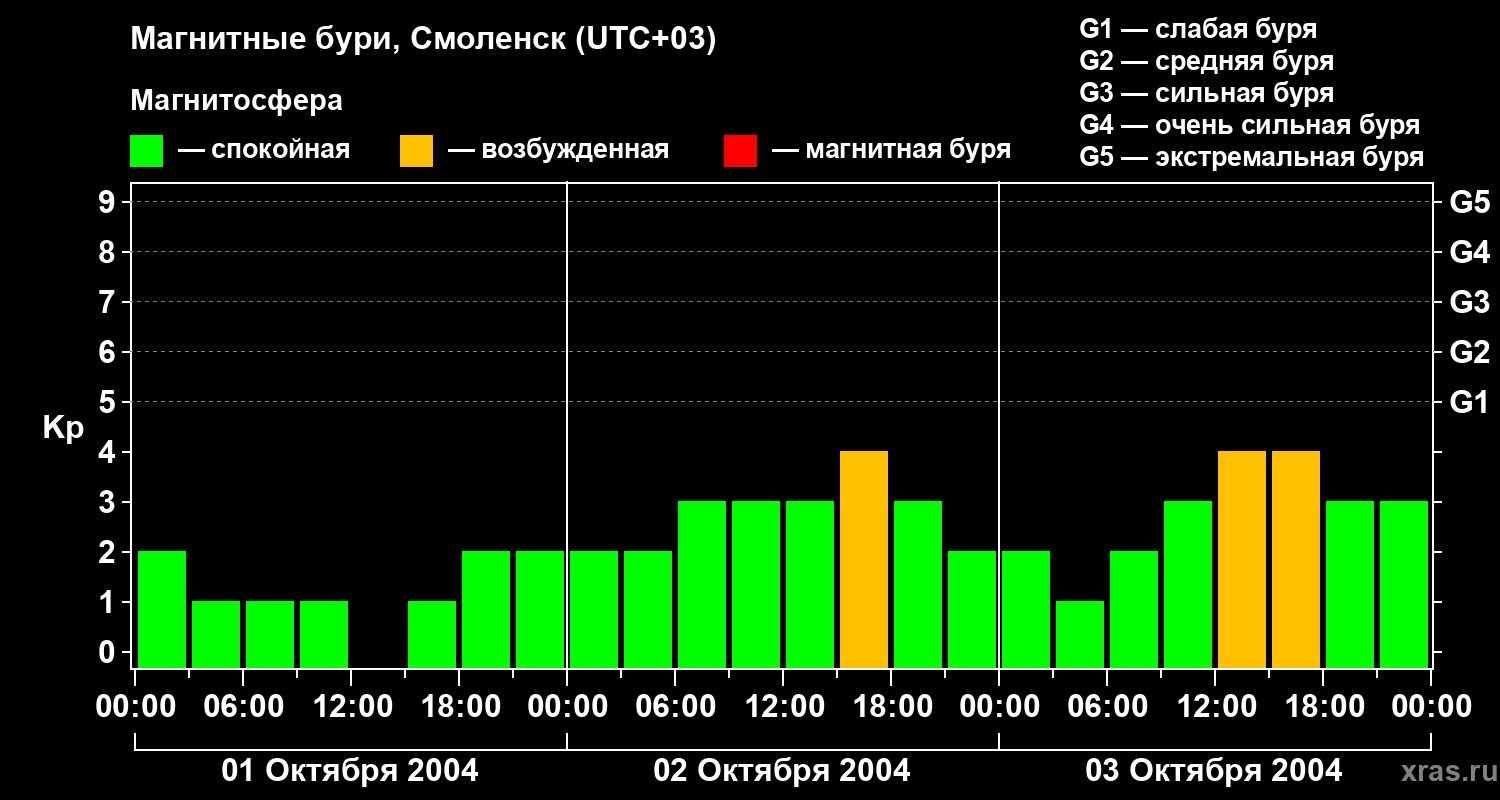Click the red magnetic storm legend swatch
This screenshot has width=1500, height=800.
click(740, 151)
